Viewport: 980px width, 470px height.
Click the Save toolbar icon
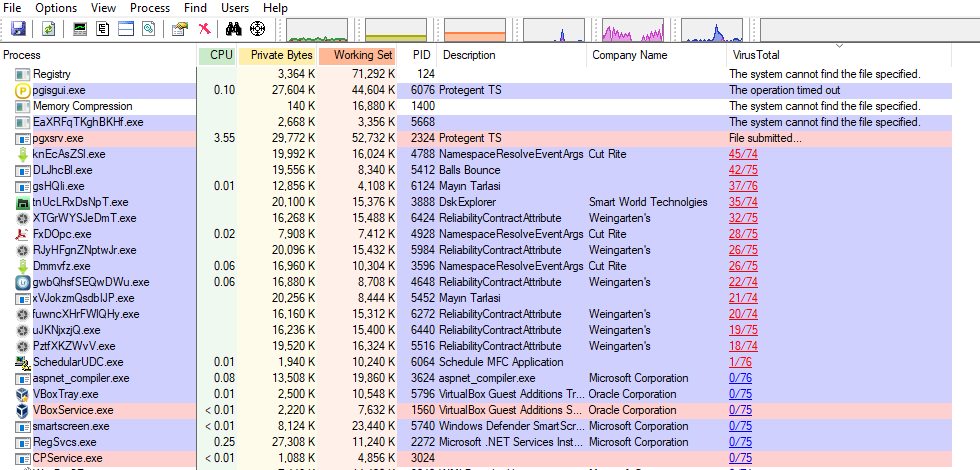pos(18,28)
